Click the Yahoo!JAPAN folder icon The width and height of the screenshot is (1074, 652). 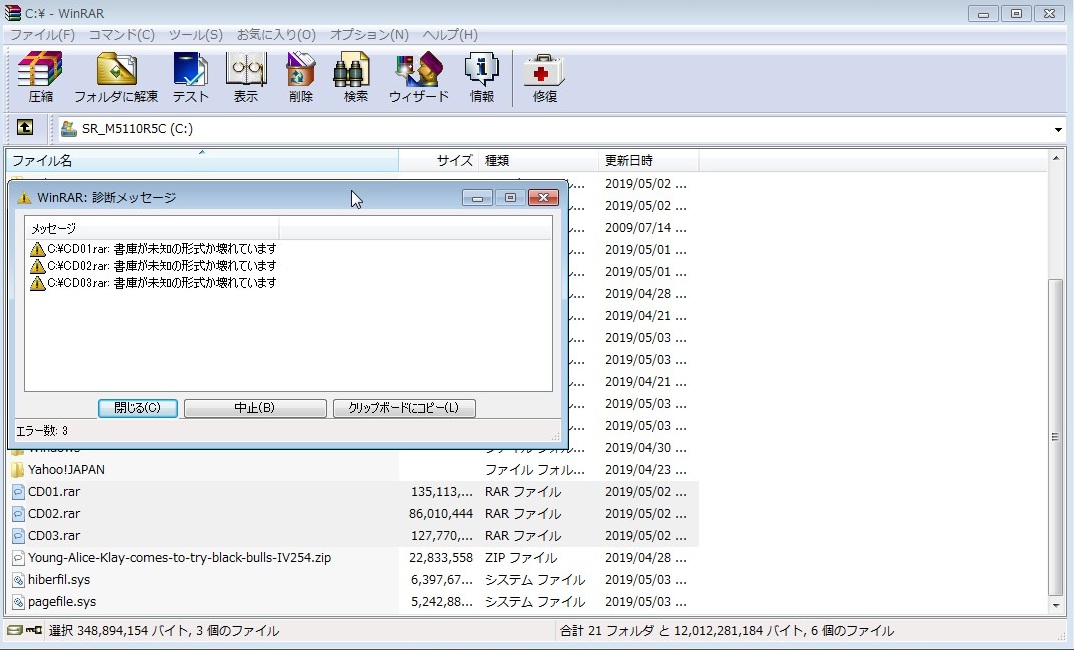[18, 470]
